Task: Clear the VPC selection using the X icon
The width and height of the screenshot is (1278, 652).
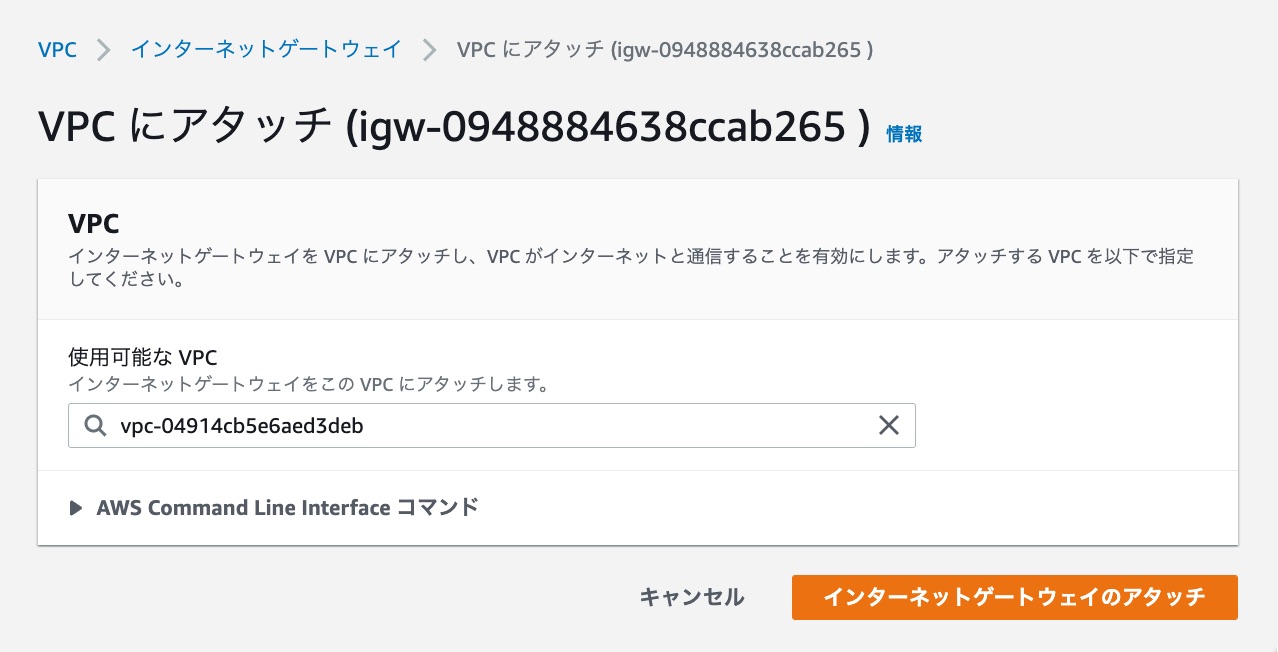Action: 888,425
